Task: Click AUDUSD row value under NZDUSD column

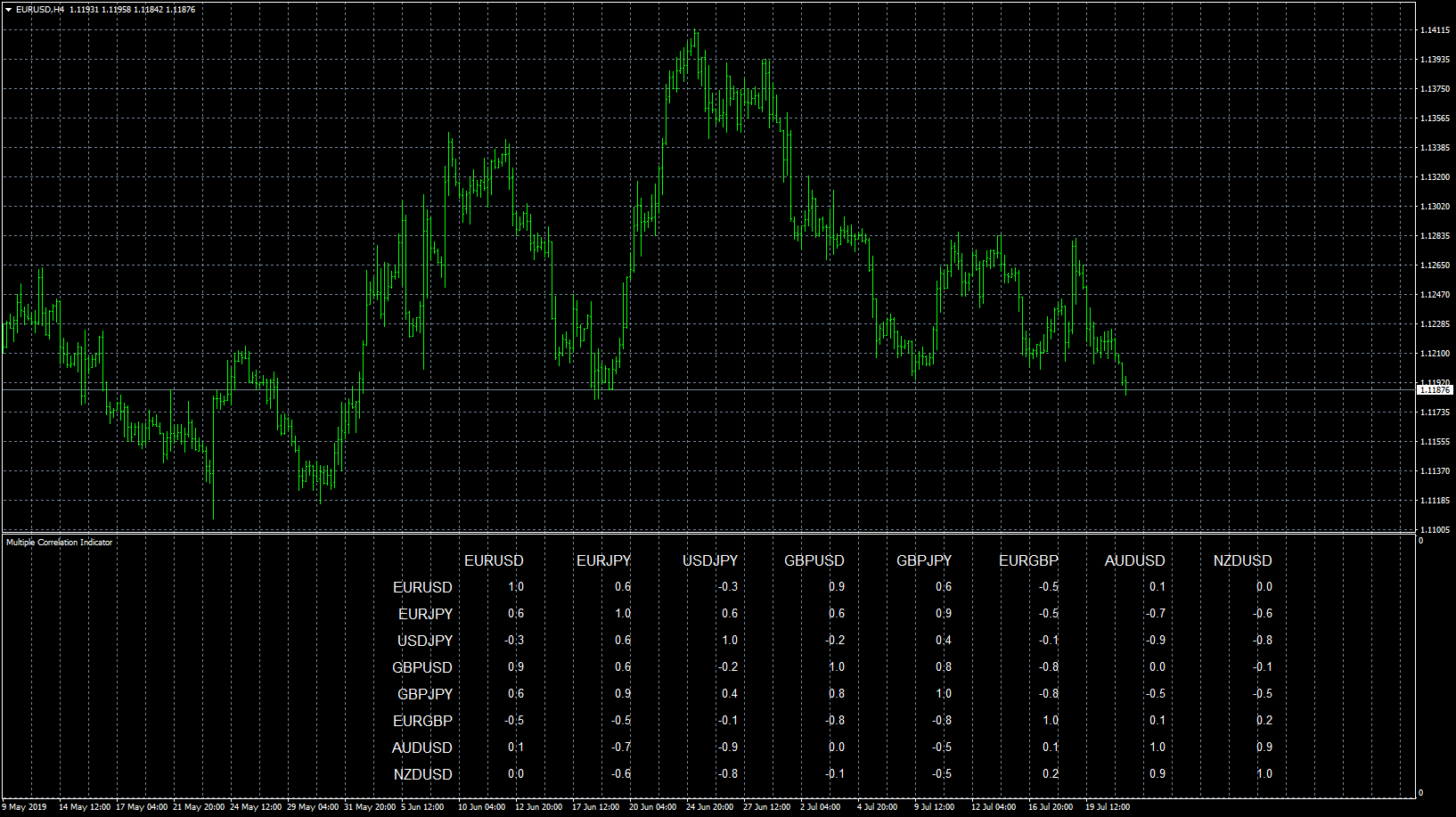Action: coord(1264,747)
